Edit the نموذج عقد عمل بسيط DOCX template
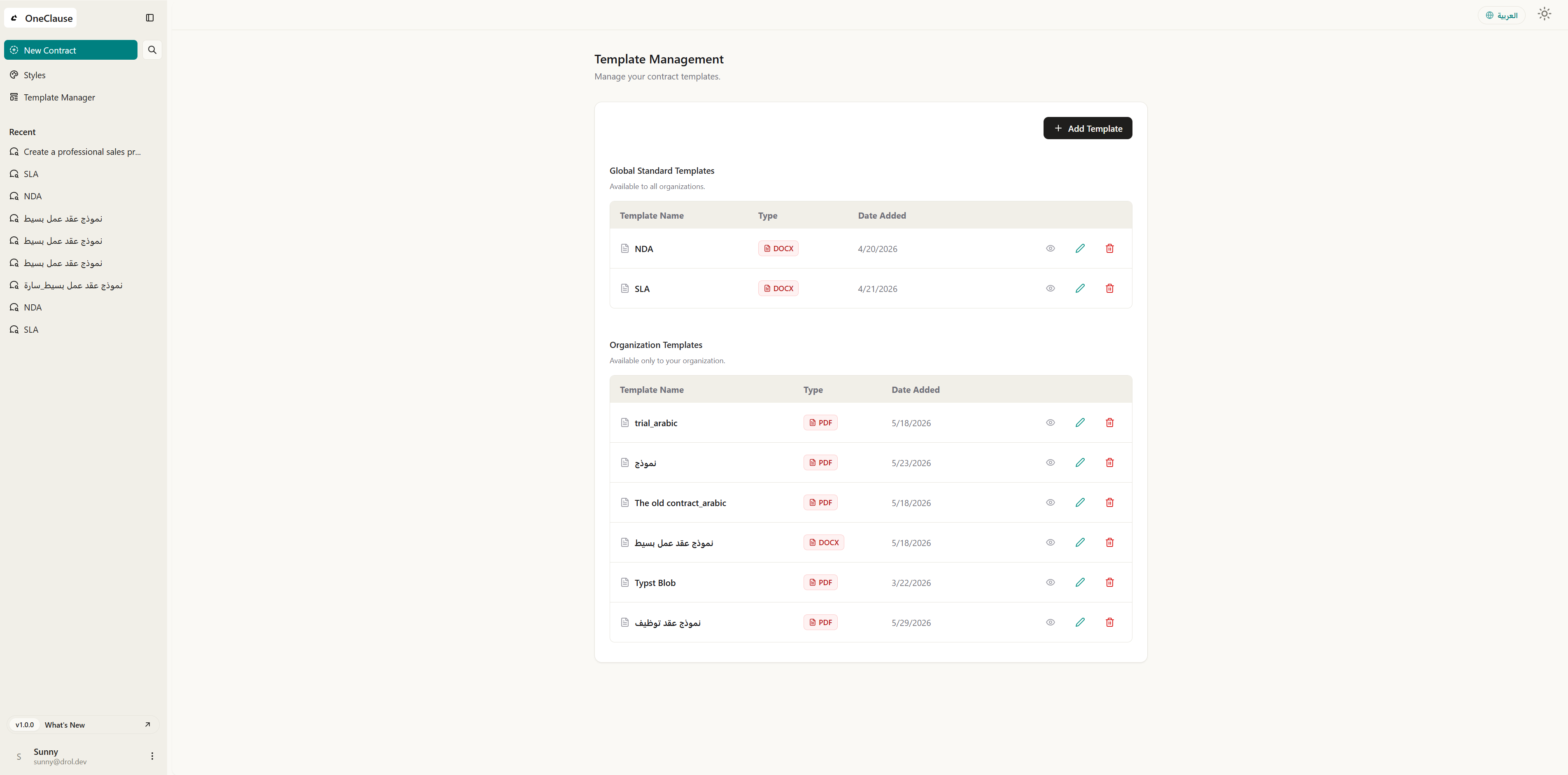This screenshot has height=775, width=1568. tap(1080, 542)
